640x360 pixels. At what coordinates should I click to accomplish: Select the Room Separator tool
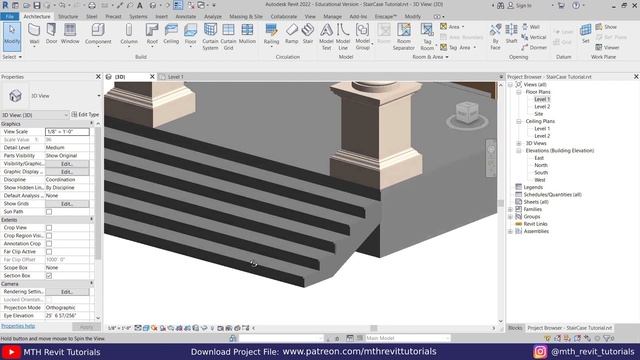pos(404,36)
